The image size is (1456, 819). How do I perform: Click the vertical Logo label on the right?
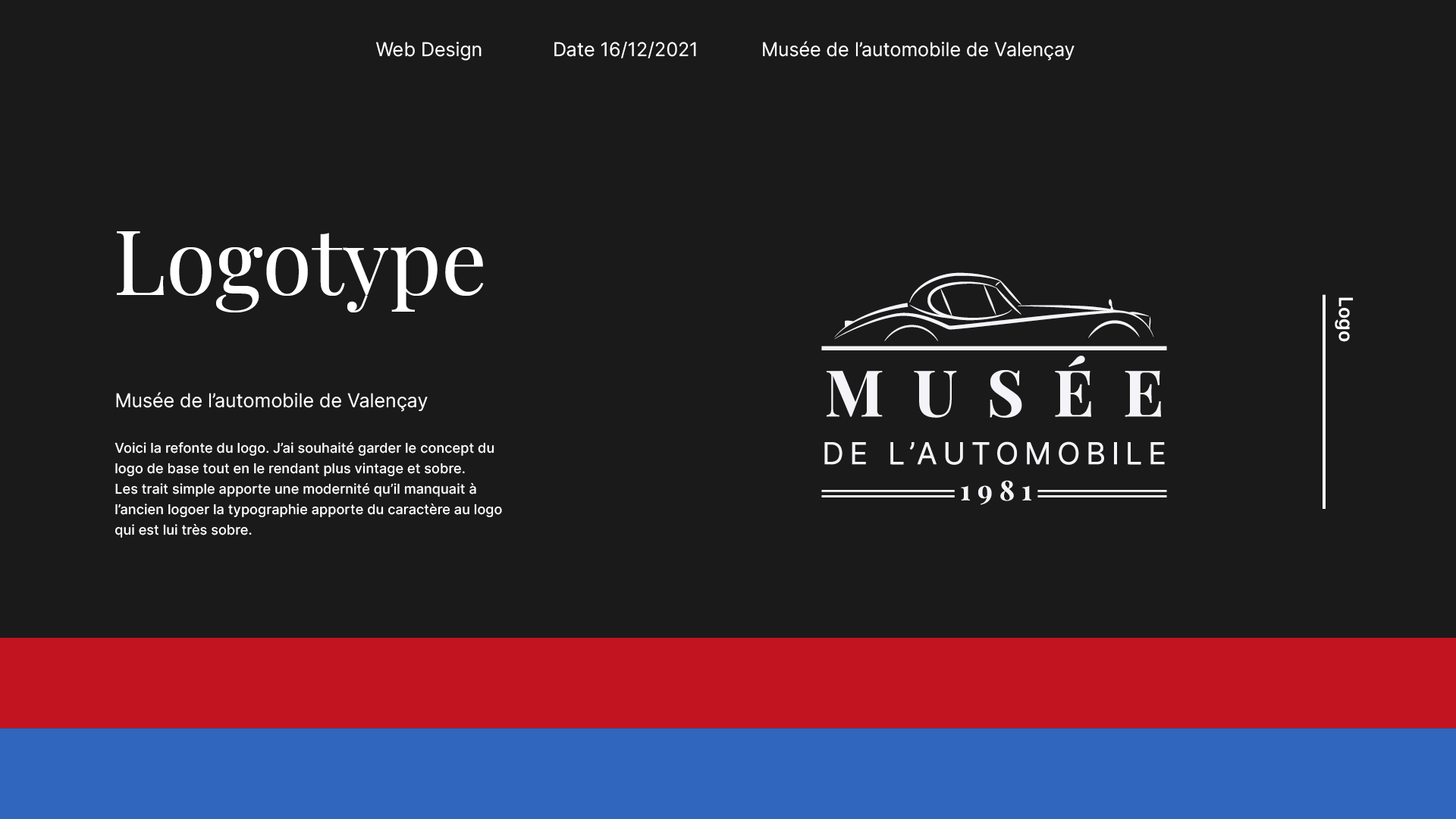(1345, 319)
